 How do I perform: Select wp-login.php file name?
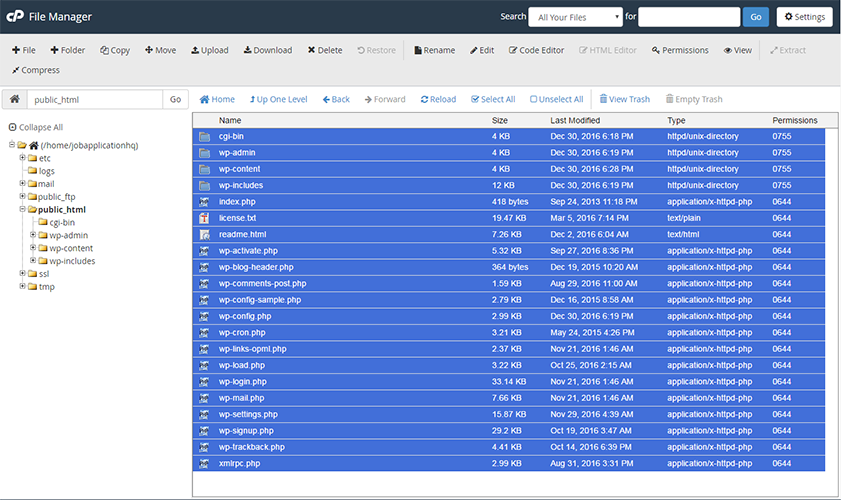(242, 381)
